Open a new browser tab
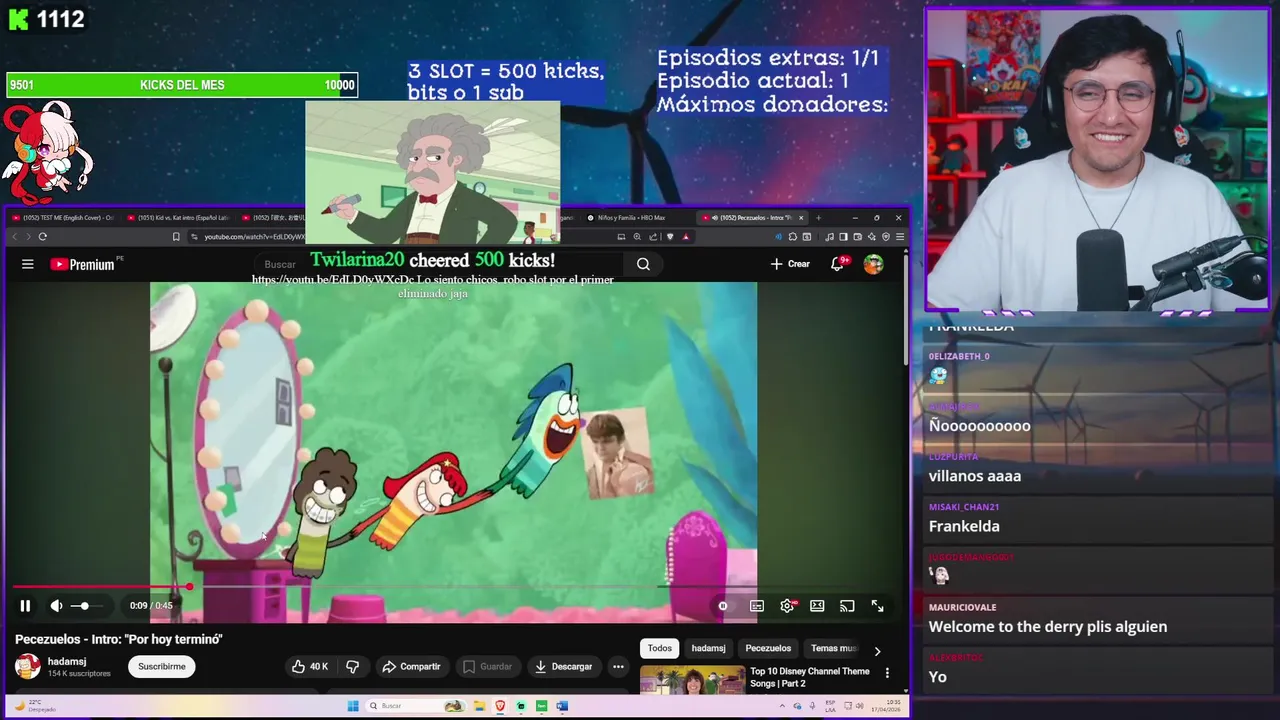Viewport: 1280px width, 720px height. 818,217
